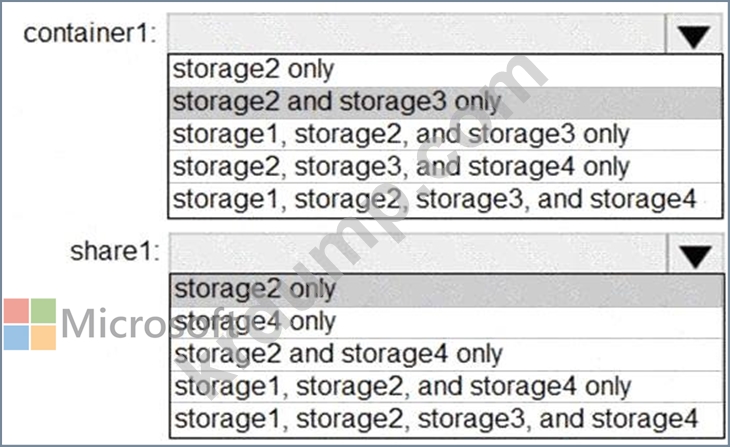Click the container1 combo box field
The width and height of the screenshot is (730, 447).
click(x=416, y=34)
